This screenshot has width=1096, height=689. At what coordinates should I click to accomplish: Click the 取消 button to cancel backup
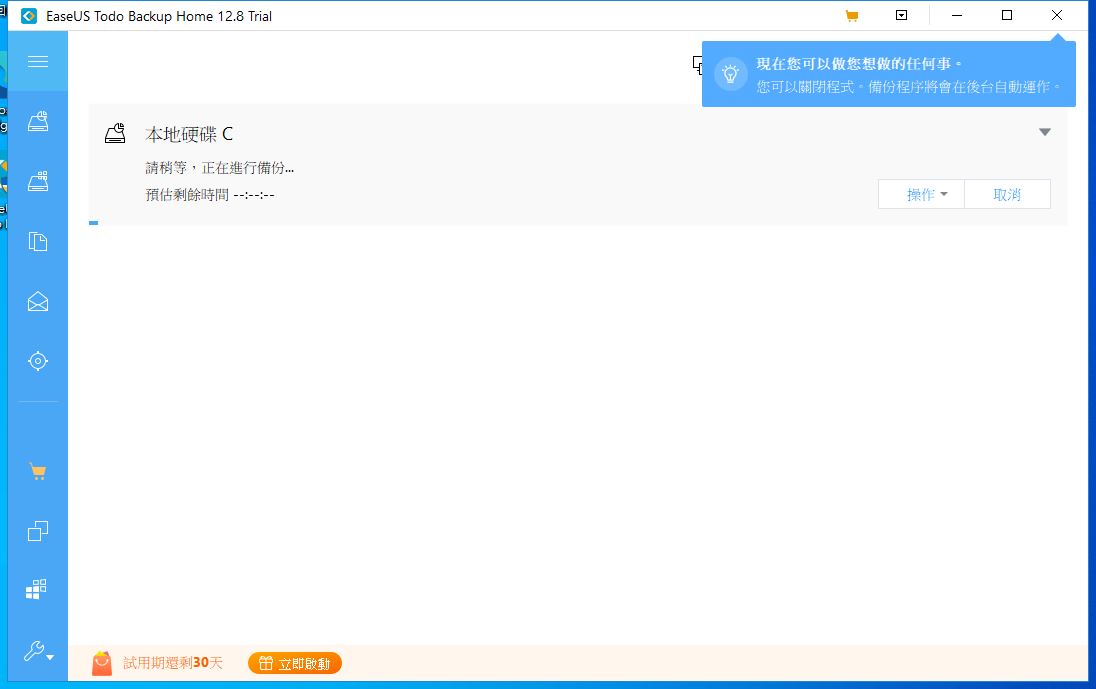pyautogui.click(x=1007, y=194)
